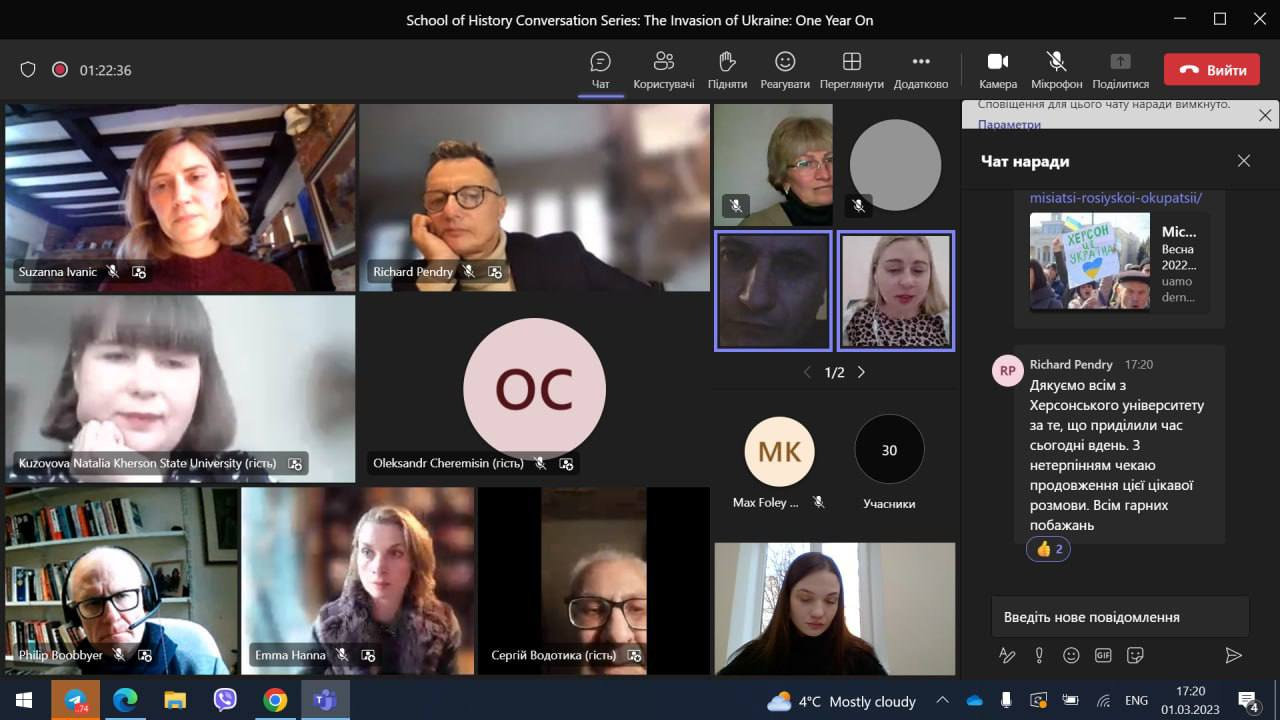Open the 4°C Mostly cloudy weather widget
This screenshot has width=1280, height=720.
click(x=841, y=701)
